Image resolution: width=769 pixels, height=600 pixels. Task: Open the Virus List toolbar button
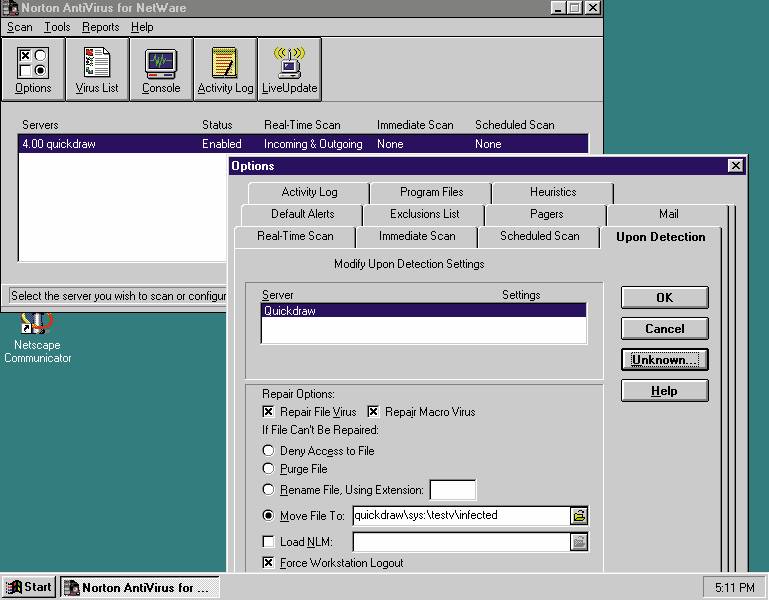(97, 70)
